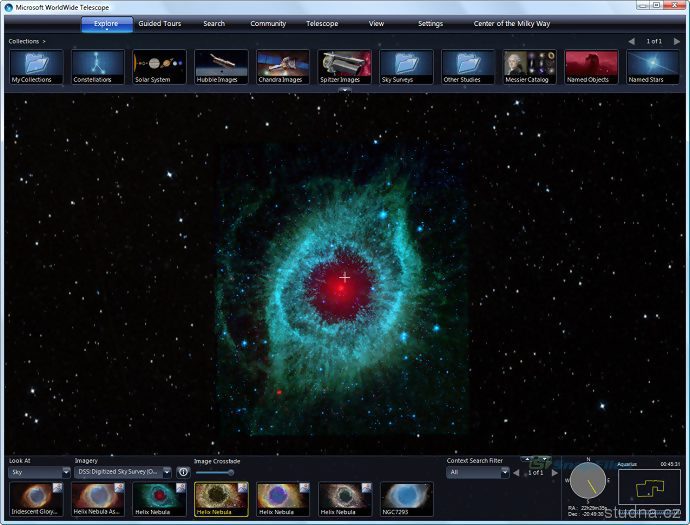Screen dimensions: 690x525
Task: Switch to the View tab
Action: (x=376, y=24)
